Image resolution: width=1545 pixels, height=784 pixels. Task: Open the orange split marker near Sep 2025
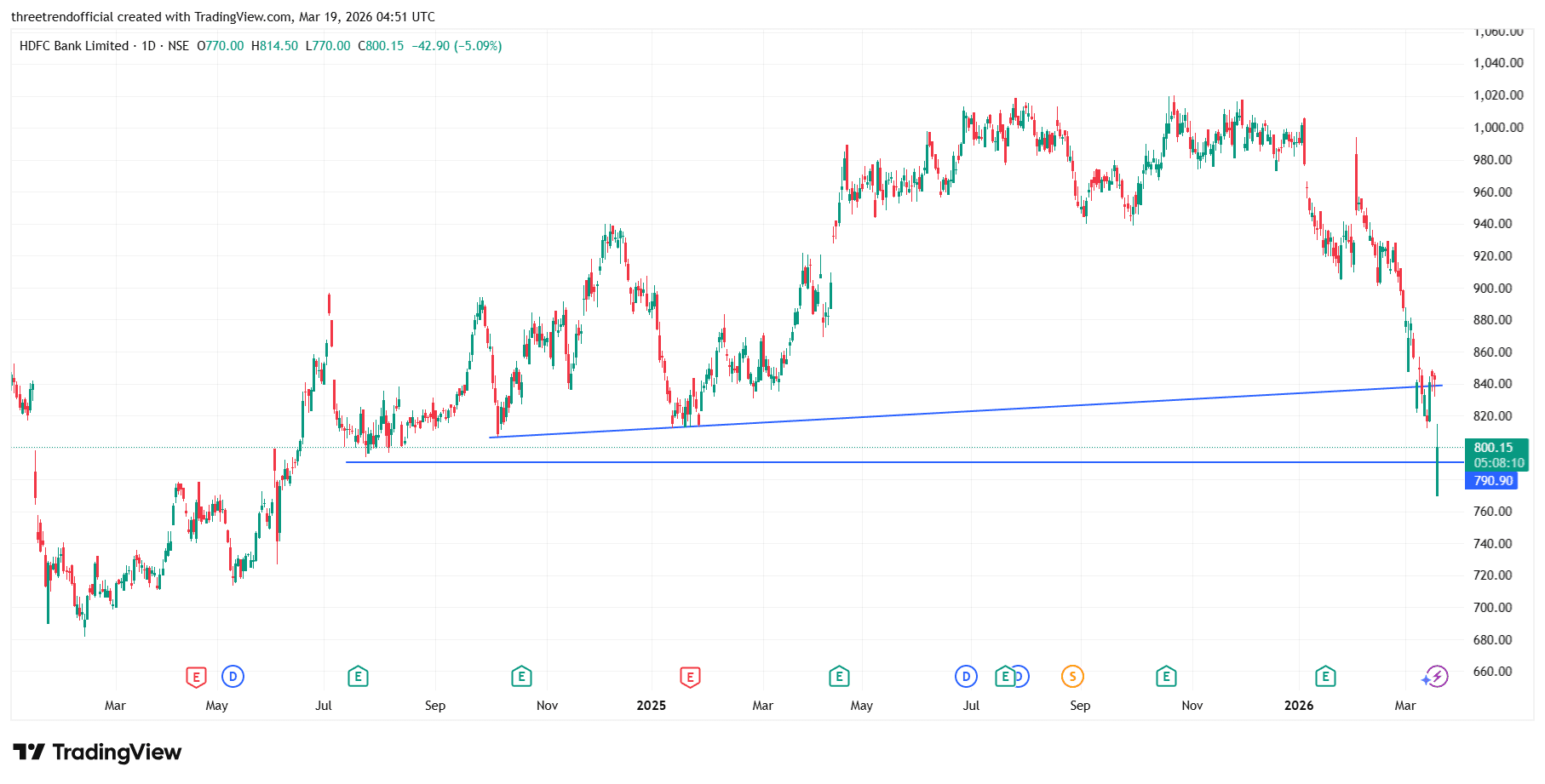tap(1072, 677)
